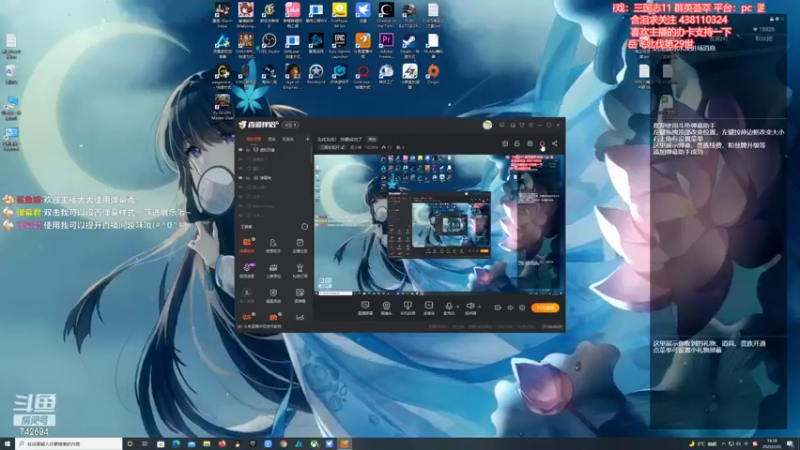Open the bar chart tool in toolbox
800x450 pixels.
tap(299, 317)
